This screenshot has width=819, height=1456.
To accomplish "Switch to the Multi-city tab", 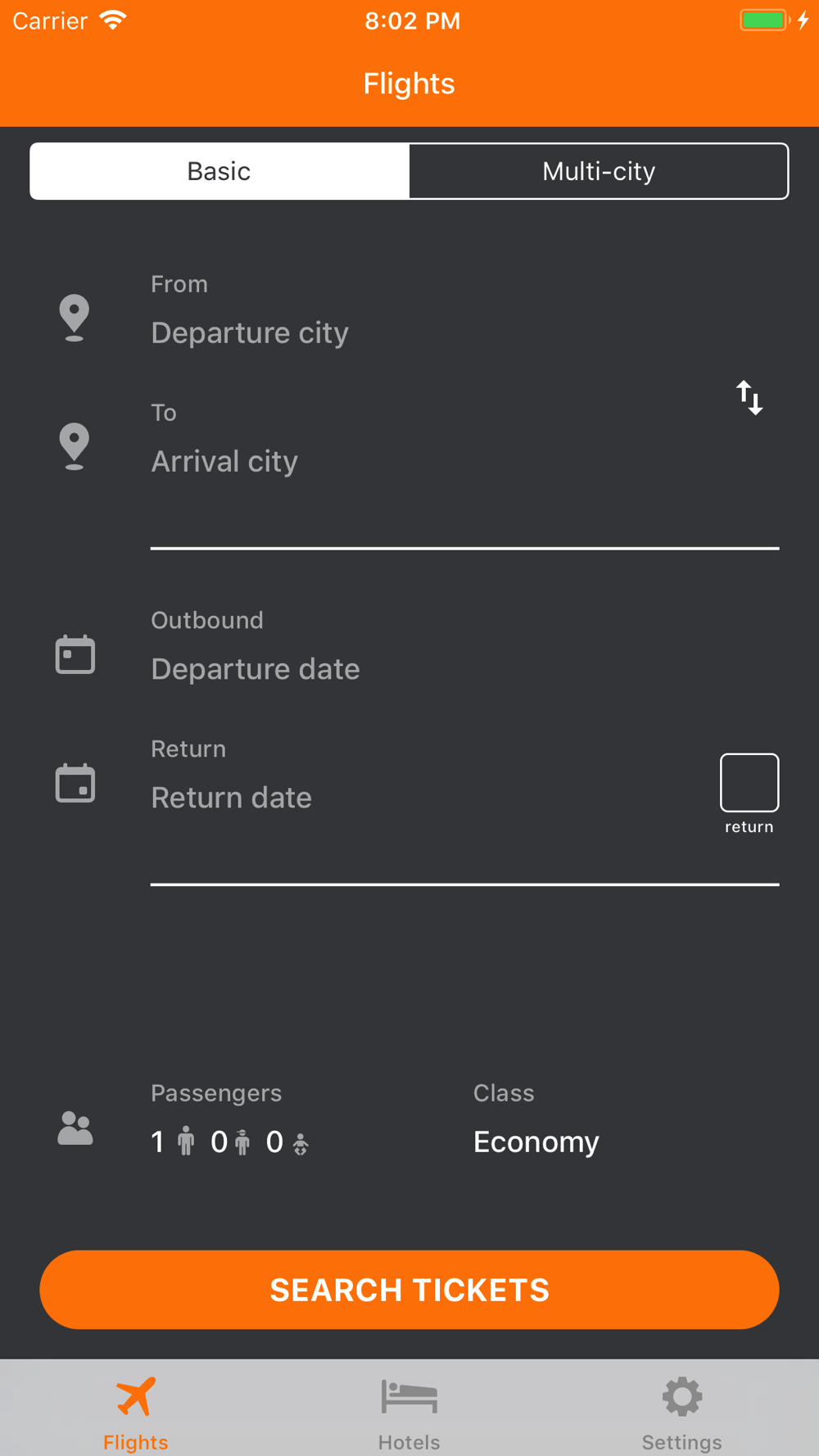I will pyautogui.click(x=599, y=171).
